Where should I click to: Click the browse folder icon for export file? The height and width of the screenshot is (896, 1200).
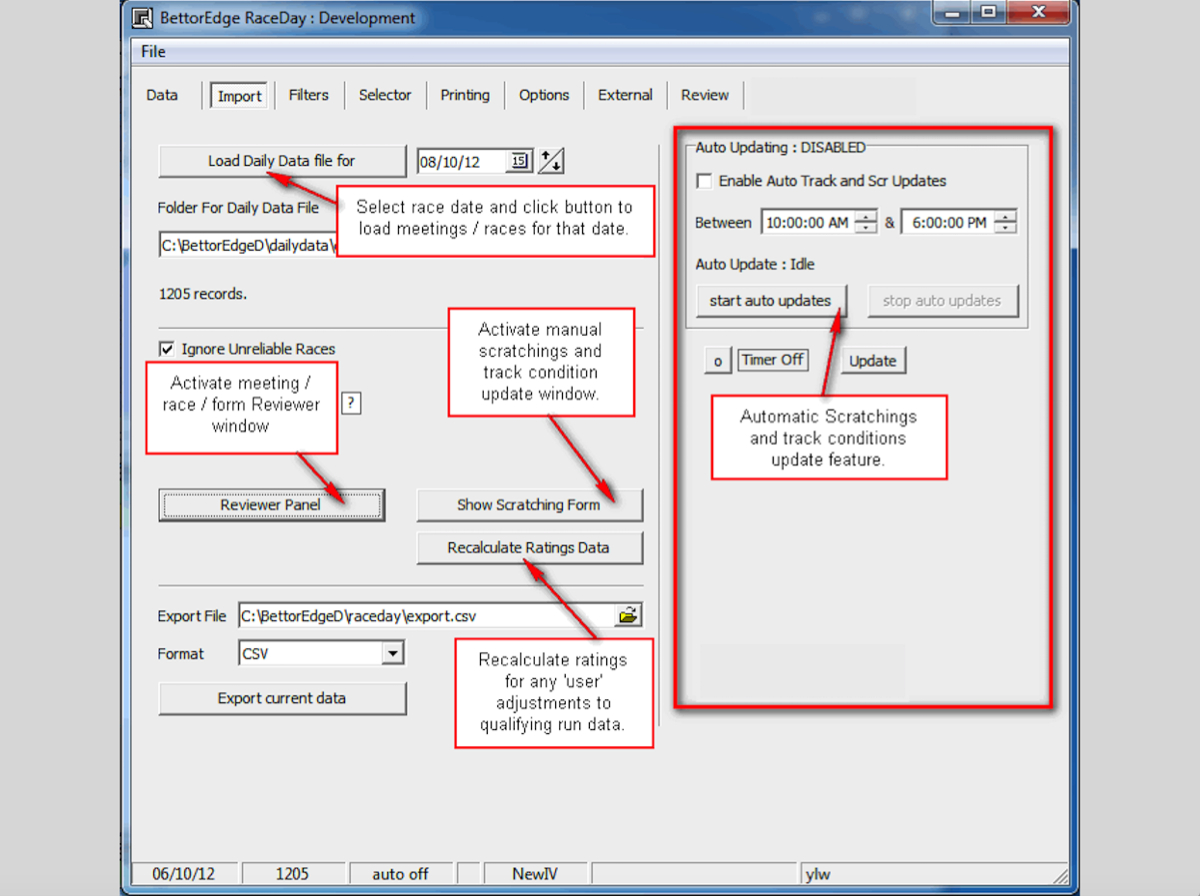628,616
